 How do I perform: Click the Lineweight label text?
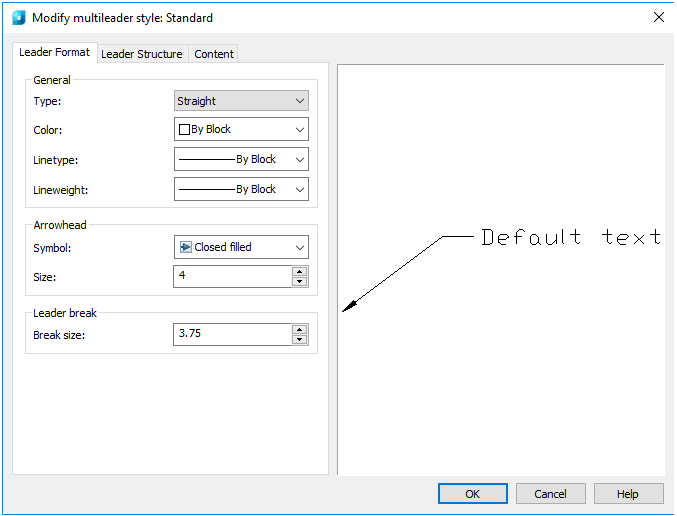60,190
